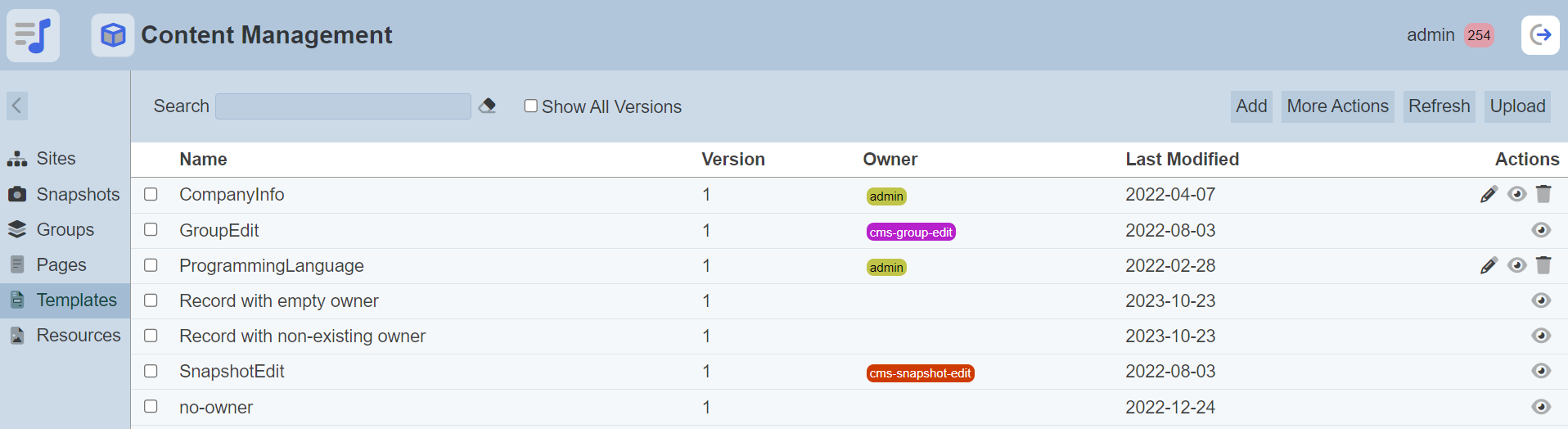This screenshot has height=429, width=1568.
Task: Edit the CompanyInfo template with pencil icon
Action: point(1489,194)
